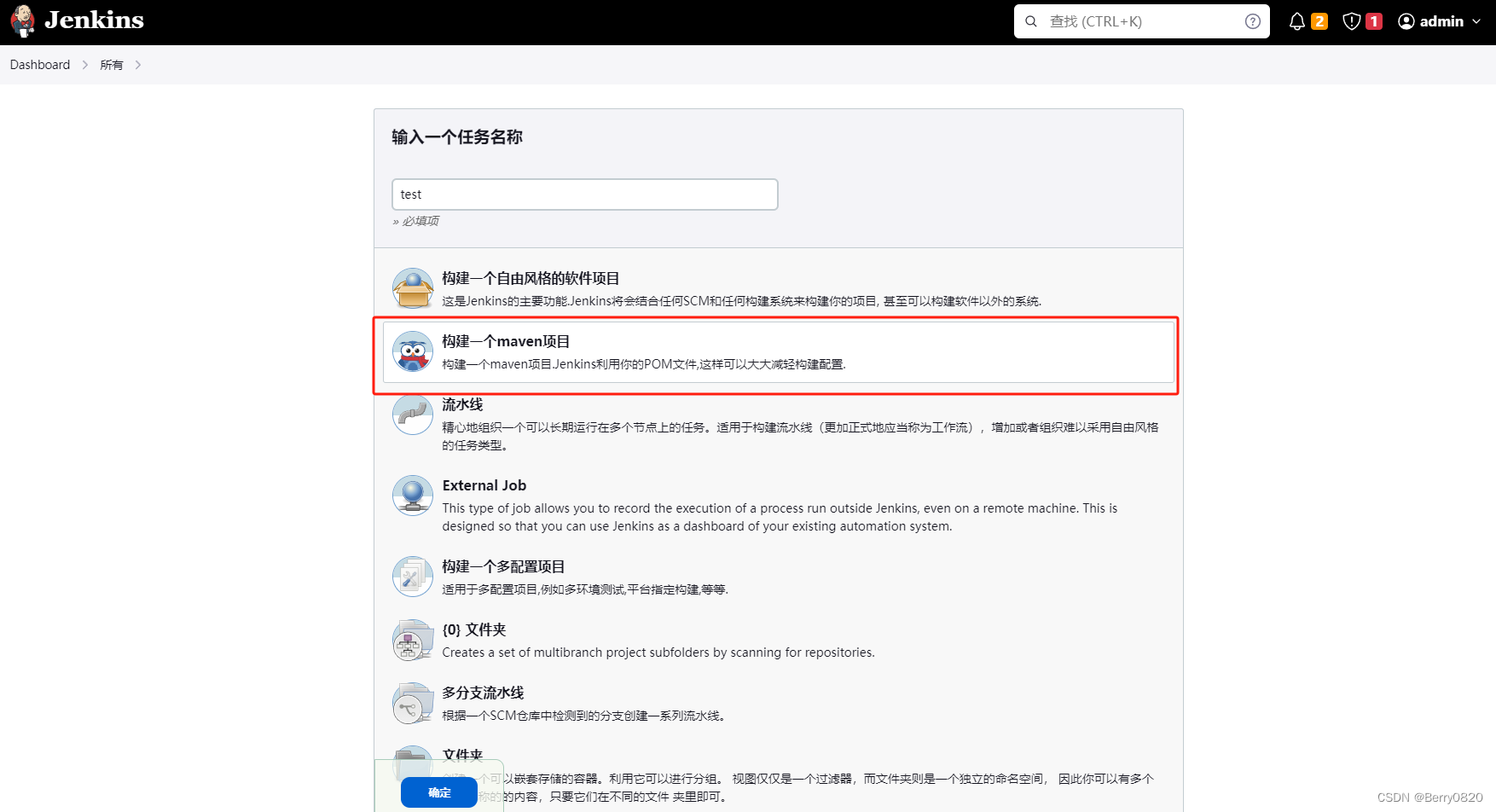Select the multi-configuration project icon

413,577
